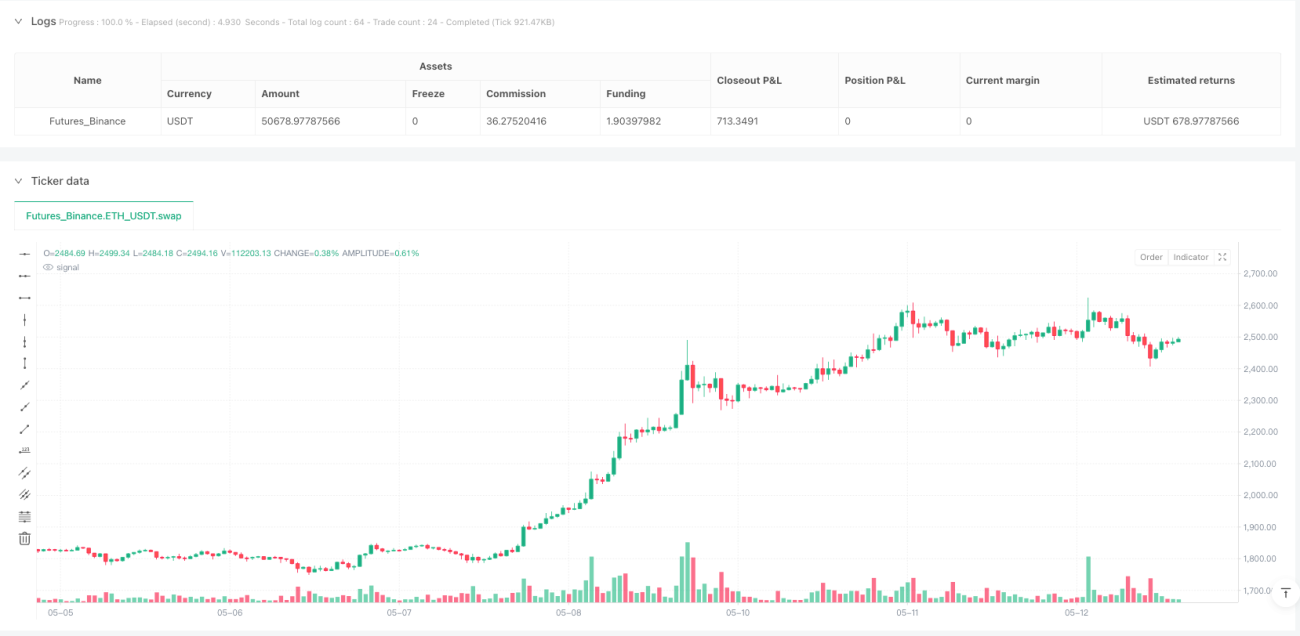This screenshot has height=636, width=1300.
Task: Select the Fibonacci retracement lines tool
Action: coord(25,516)
